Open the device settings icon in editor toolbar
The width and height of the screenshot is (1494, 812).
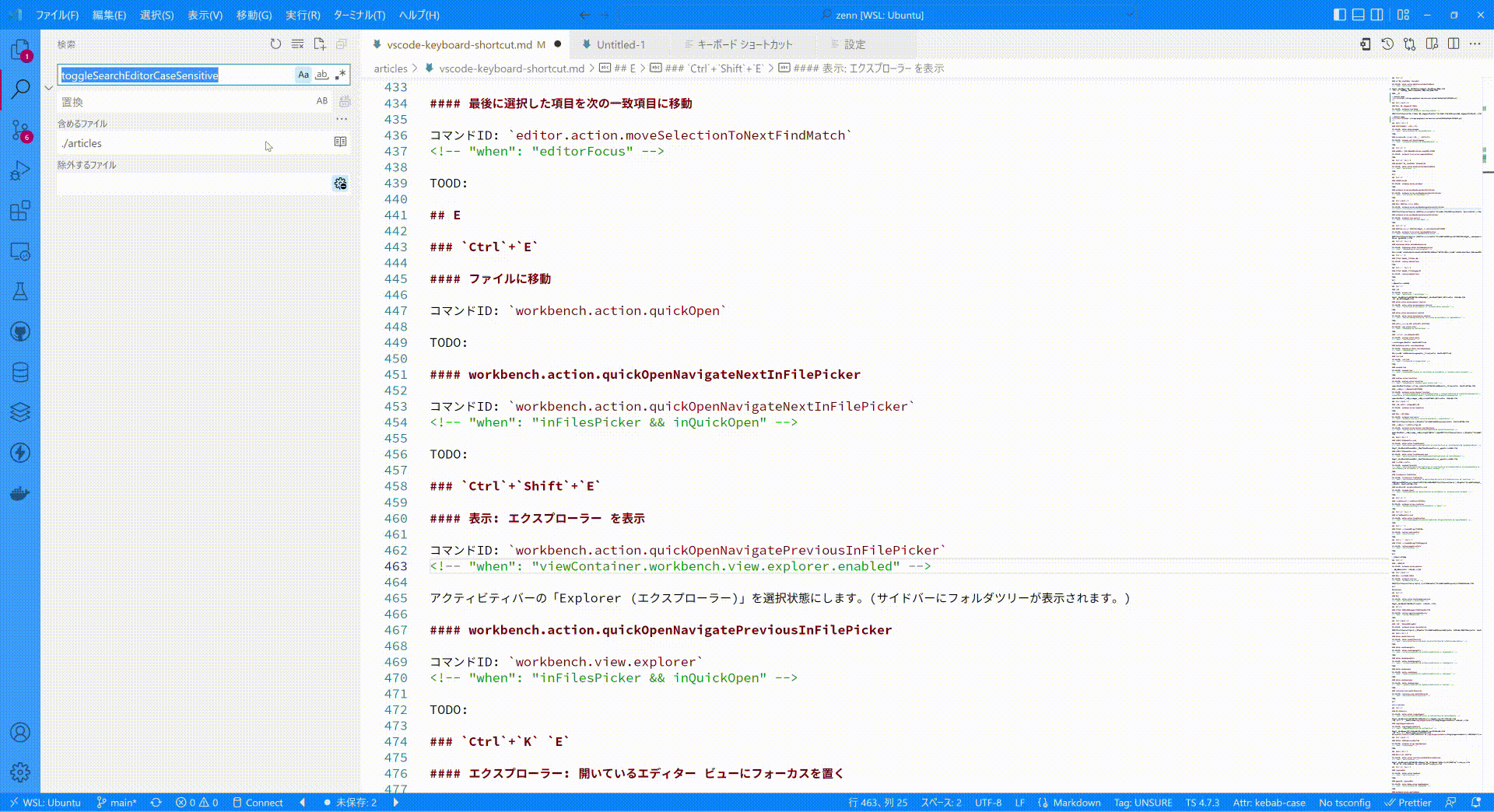[1366, 44]
